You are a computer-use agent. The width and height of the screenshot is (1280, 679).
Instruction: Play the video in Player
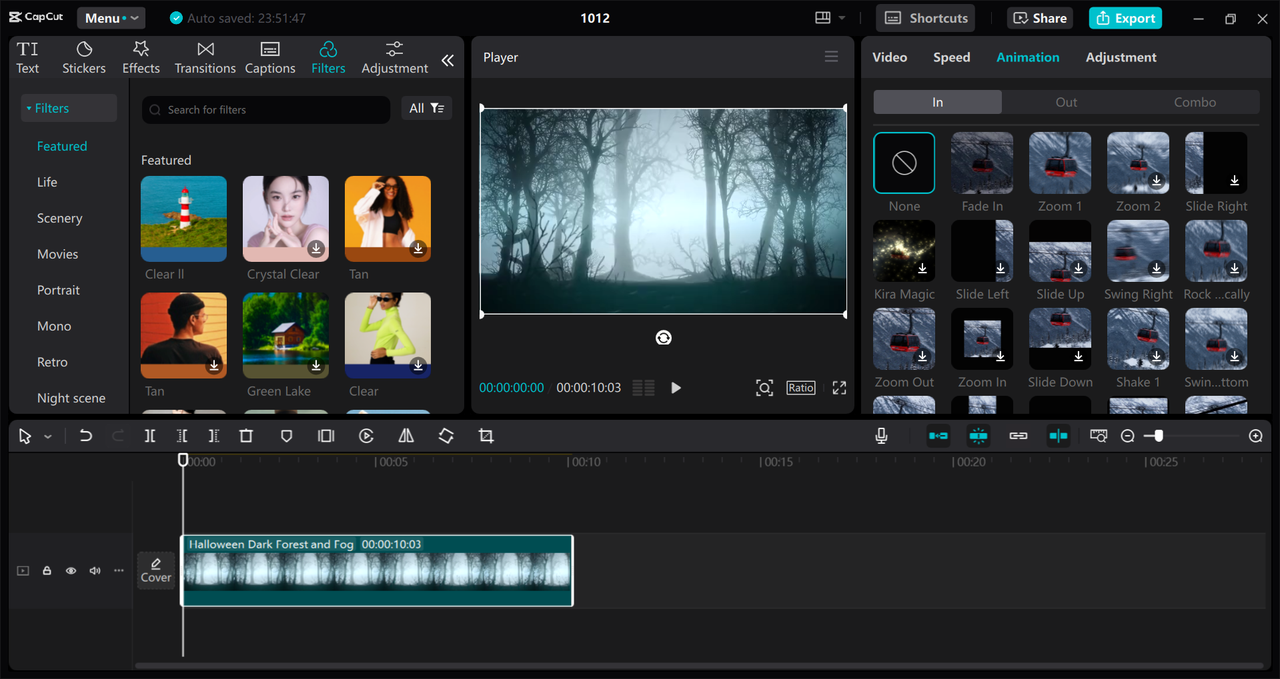676,388
